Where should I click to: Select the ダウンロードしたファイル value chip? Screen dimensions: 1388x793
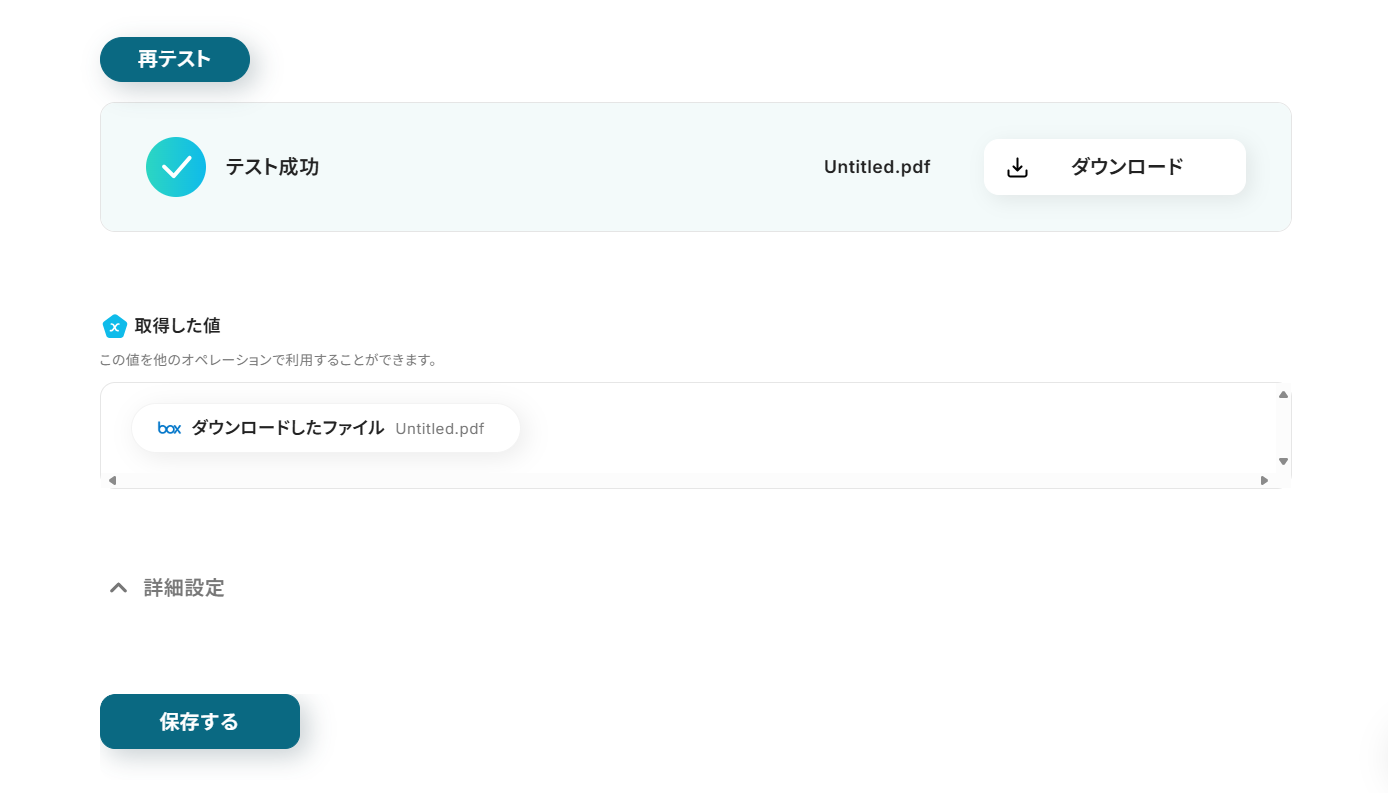[326, 428]
